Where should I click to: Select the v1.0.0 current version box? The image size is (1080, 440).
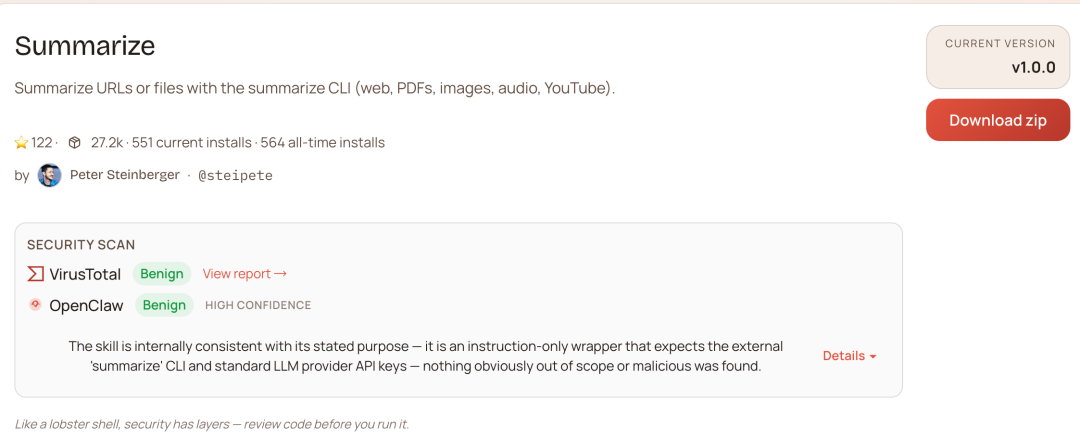tap(998, 57)
